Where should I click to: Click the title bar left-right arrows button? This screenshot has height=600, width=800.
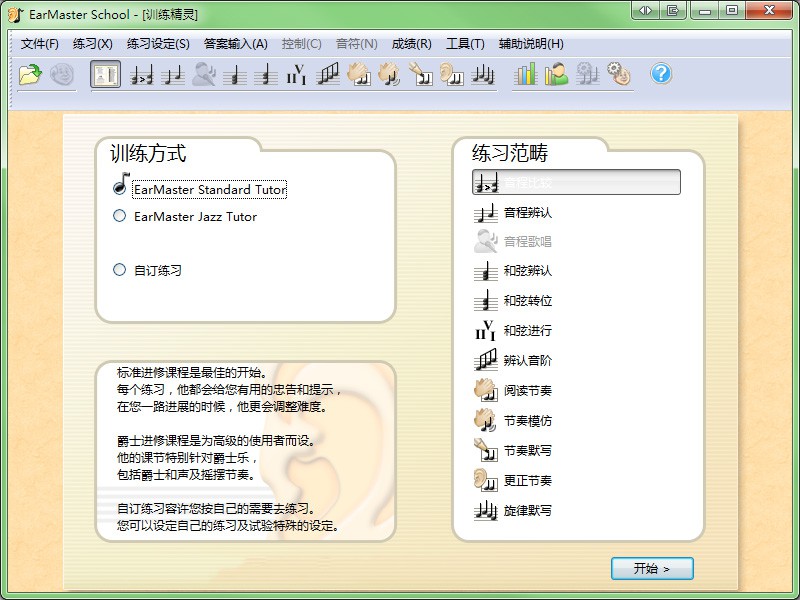[x=645, y=10]
